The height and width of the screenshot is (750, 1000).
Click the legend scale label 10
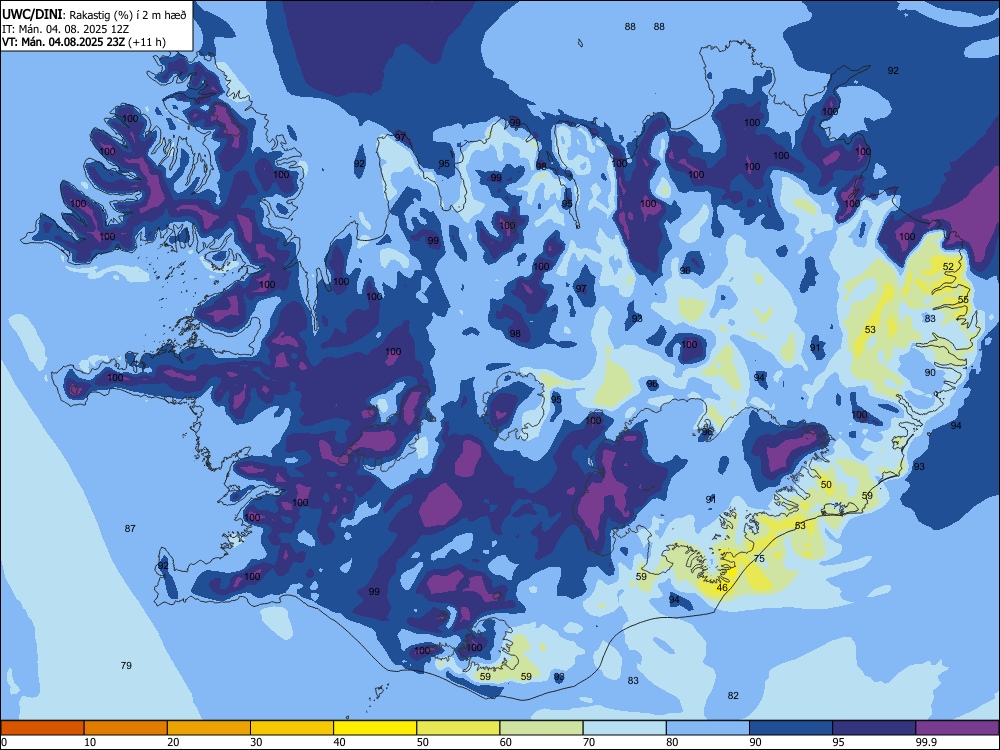pyautogui.click(x=90, y=742)
